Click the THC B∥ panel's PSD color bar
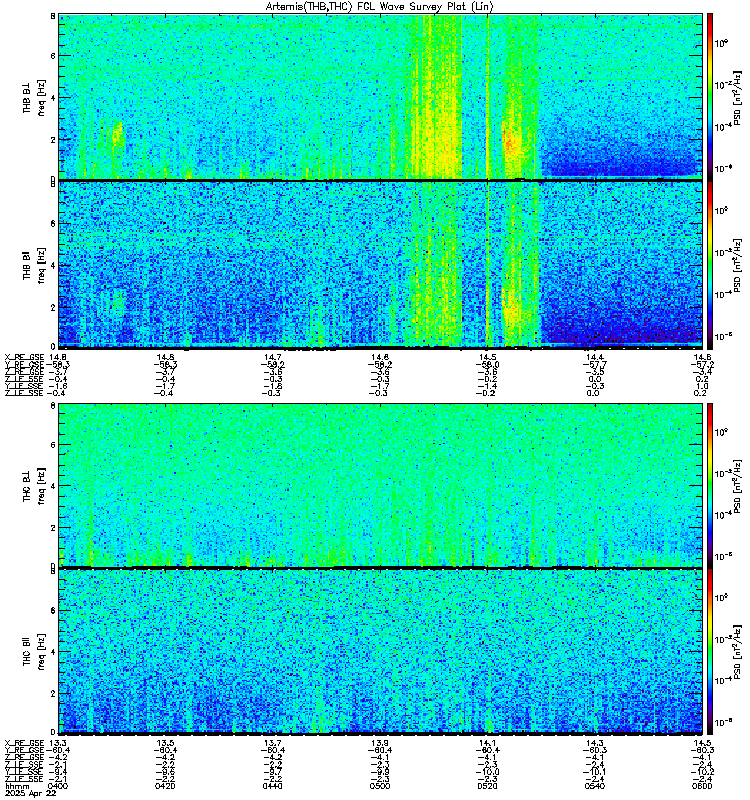The height and width of the screenshot is (800, 750). 710,652
